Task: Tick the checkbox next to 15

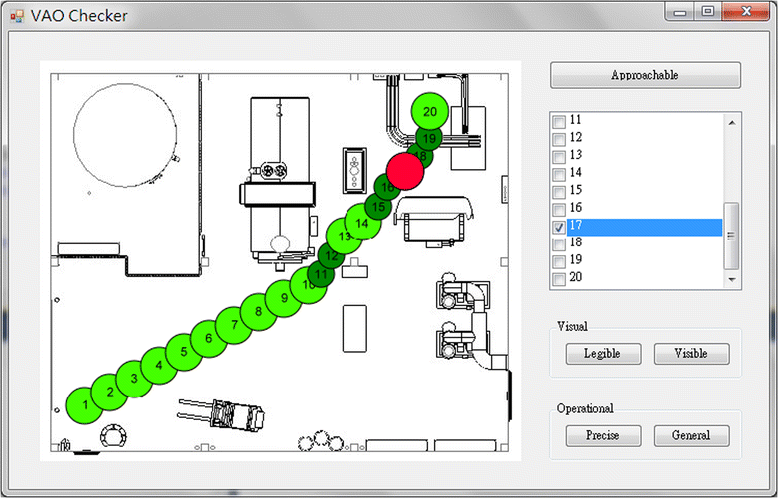Action: [x=559, y=191]
